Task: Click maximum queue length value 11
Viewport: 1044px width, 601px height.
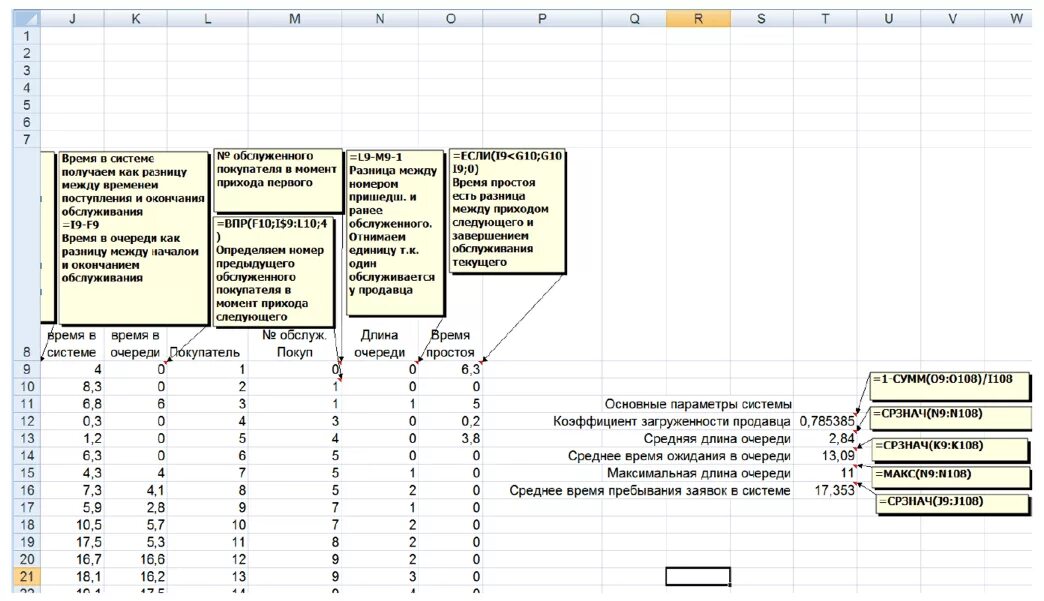Action: click(825, 473)
